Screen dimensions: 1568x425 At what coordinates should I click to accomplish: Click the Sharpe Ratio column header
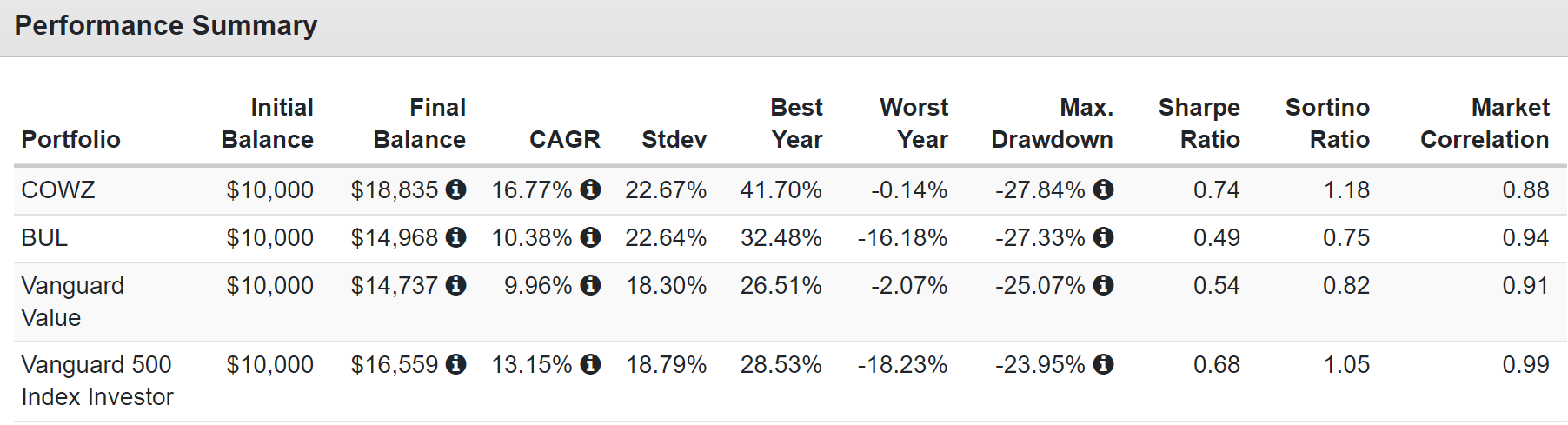click(x=1199, y=123)
